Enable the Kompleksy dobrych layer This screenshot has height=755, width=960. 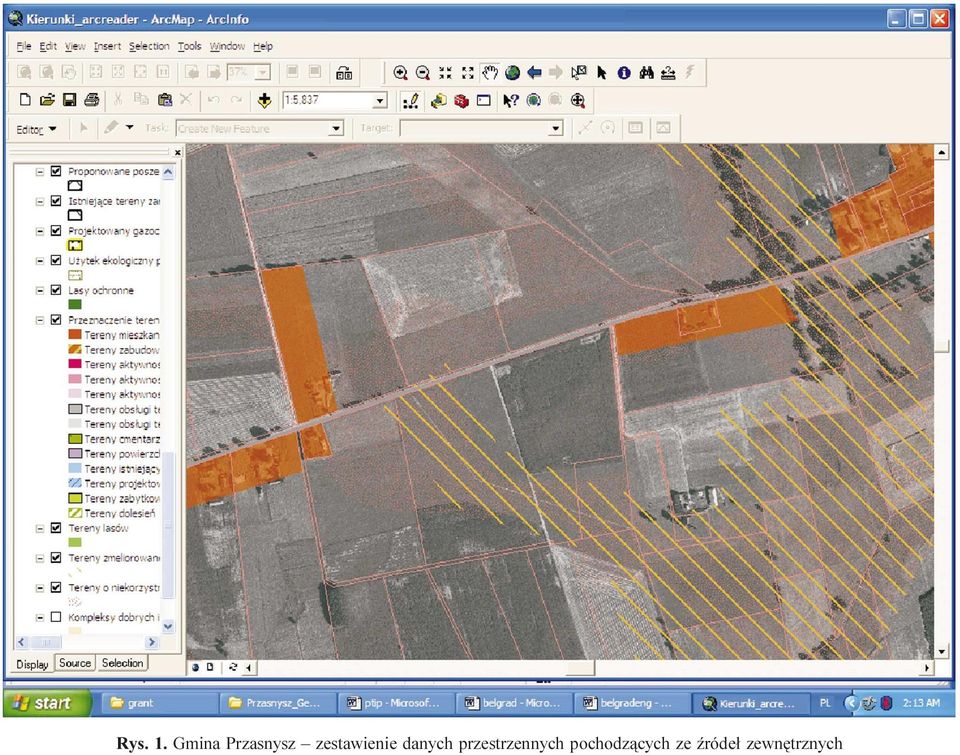[x=56, y=617]
